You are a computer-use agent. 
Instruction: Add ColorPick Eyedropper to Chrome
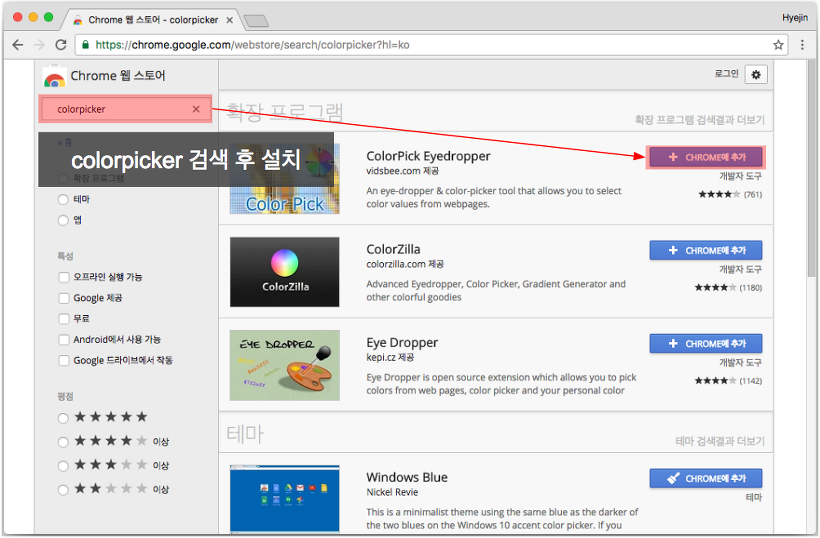tap(706, 157)
